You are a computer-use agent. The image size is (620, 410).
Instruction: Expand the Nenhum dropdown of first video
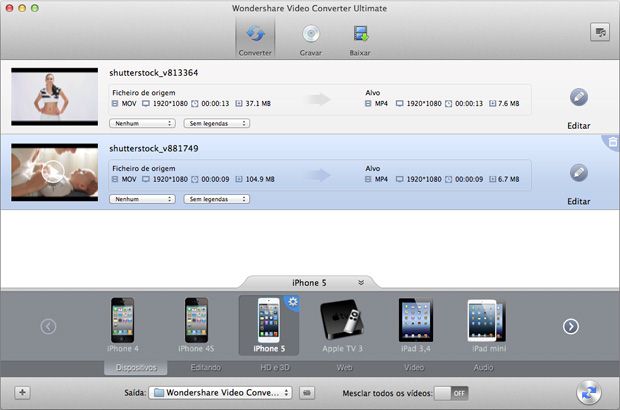click(143, 123)
